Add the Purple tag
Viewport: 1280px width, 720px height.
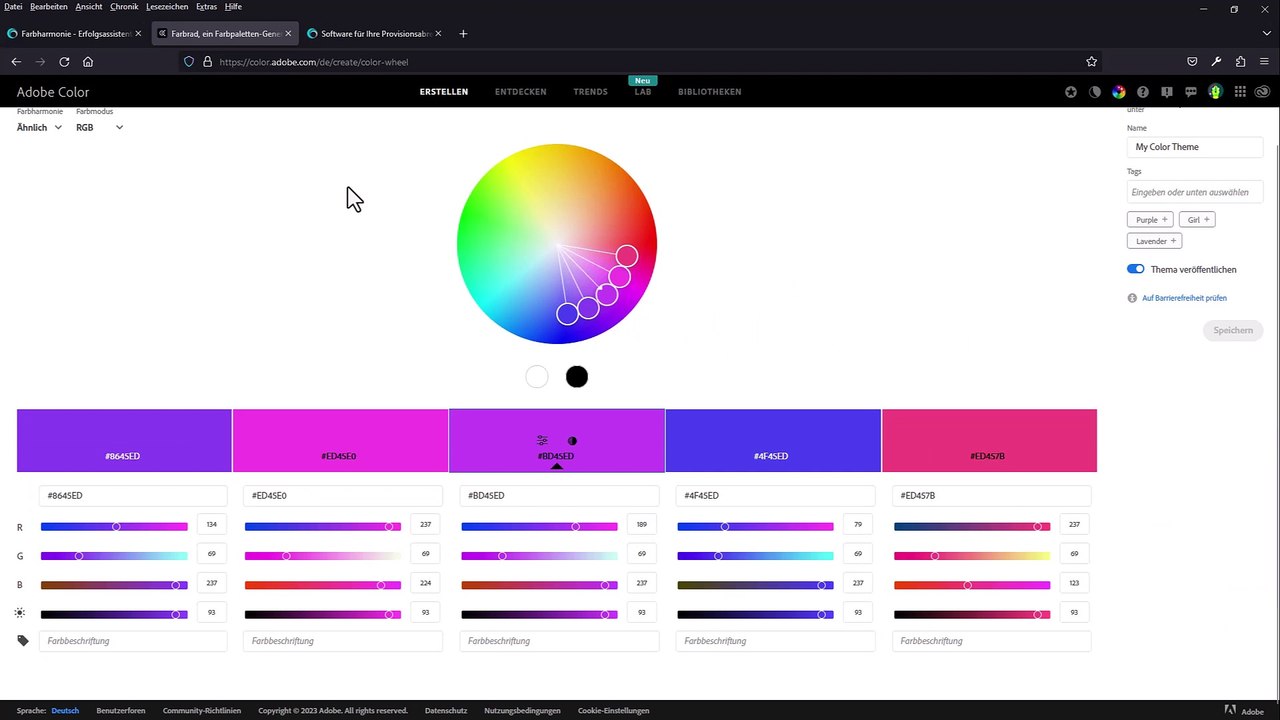[1150, 219]
